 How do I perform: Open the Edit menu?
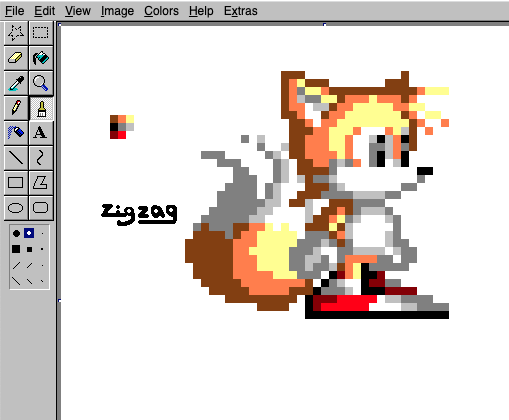tap(44, 11)
